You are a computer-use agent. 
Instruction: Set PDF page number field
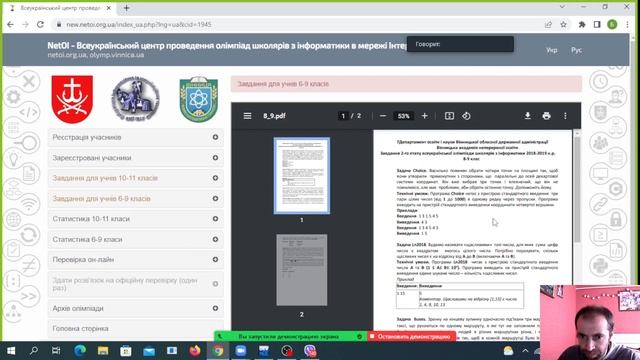coord(343,116)
